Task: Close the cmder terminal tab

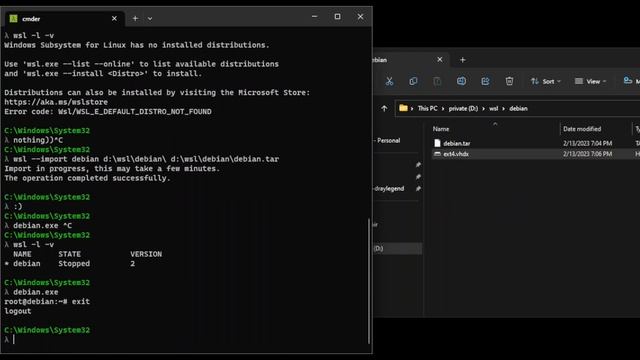Action: point(114,18)
